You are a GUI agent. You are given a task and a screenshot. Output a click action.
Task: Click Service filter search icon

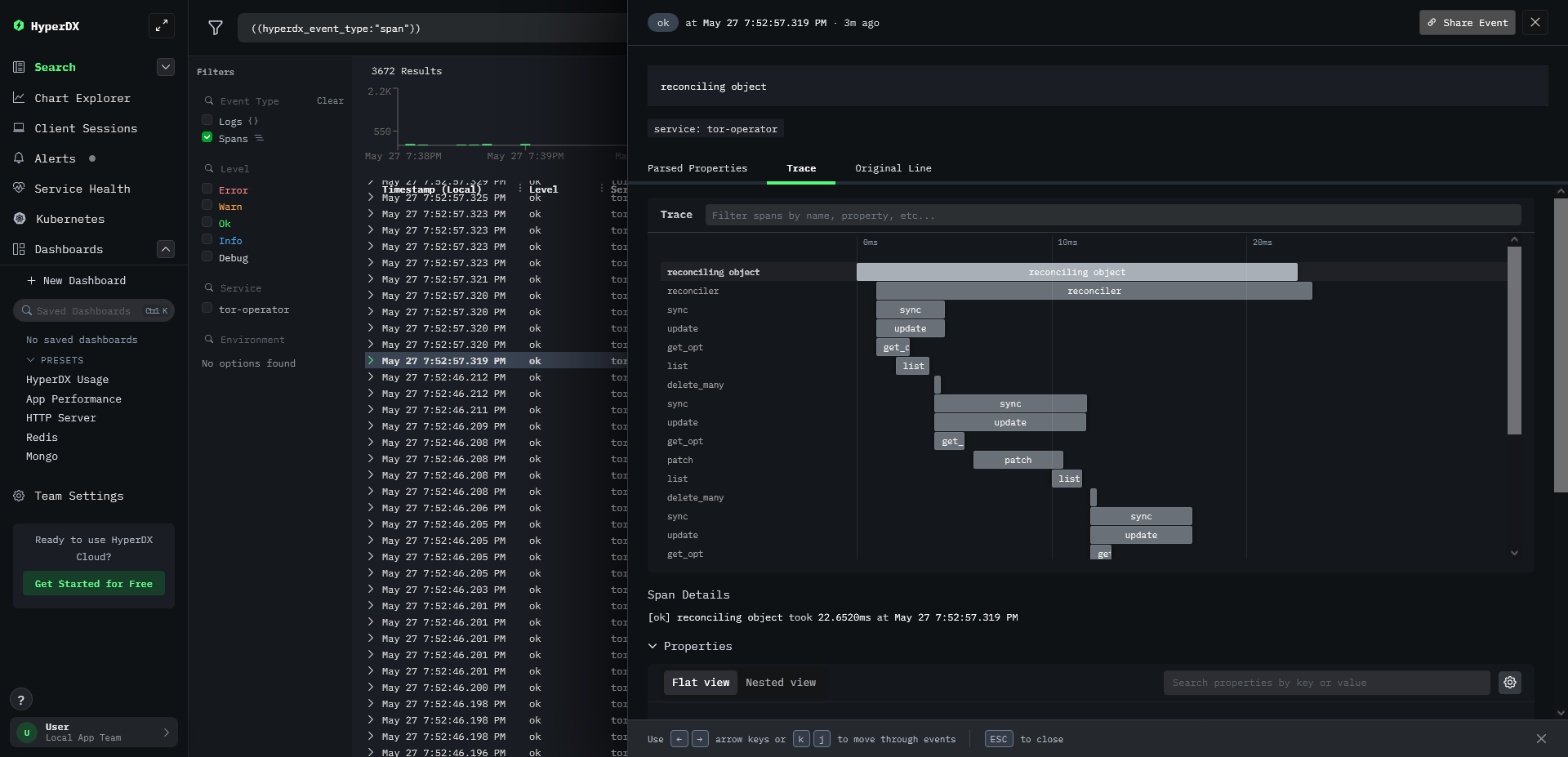[209, 287]
